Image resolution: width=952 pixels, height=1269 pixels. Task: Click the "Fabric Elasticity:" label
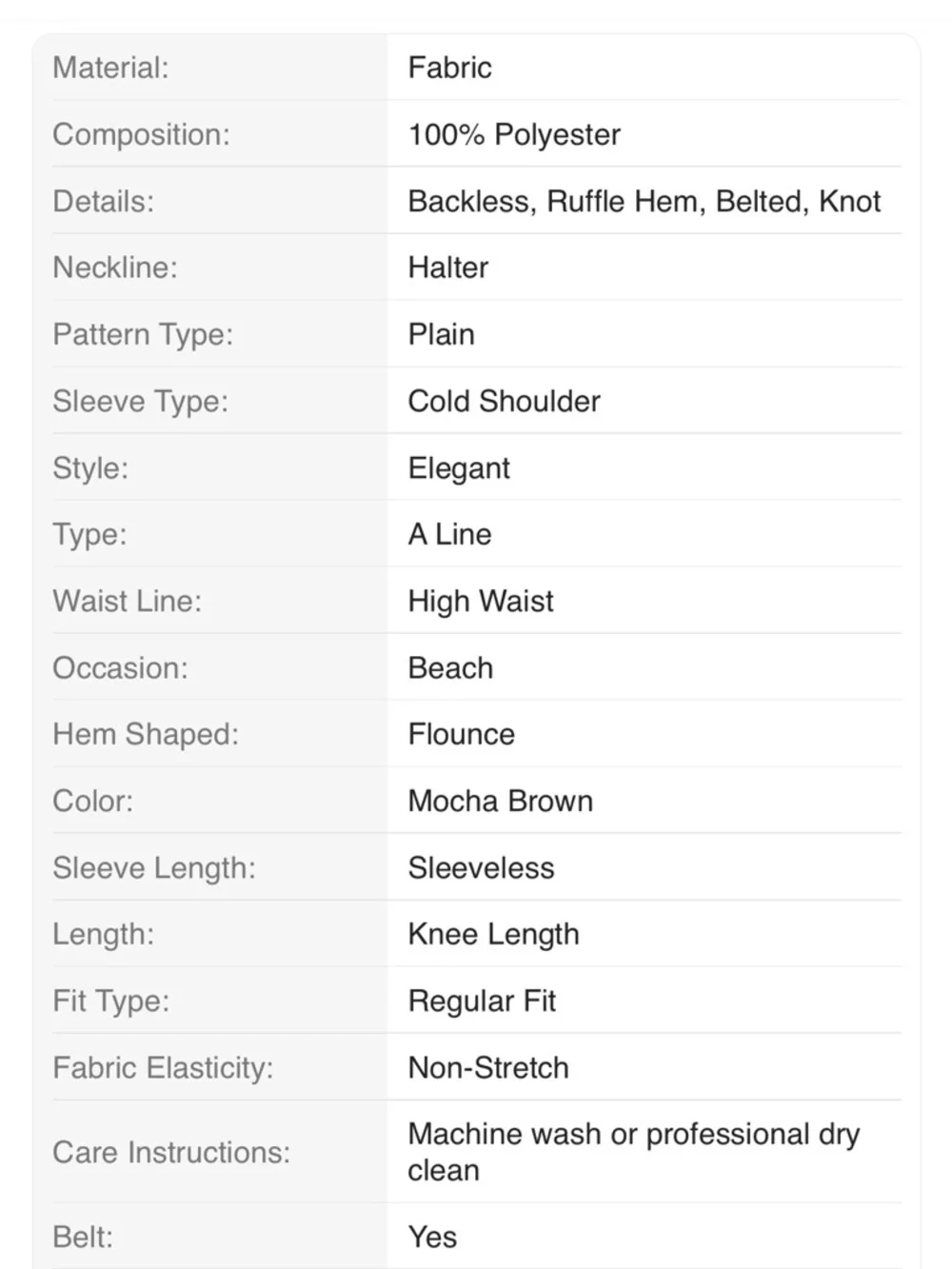pyautogui.click(x=163, y=1067)
